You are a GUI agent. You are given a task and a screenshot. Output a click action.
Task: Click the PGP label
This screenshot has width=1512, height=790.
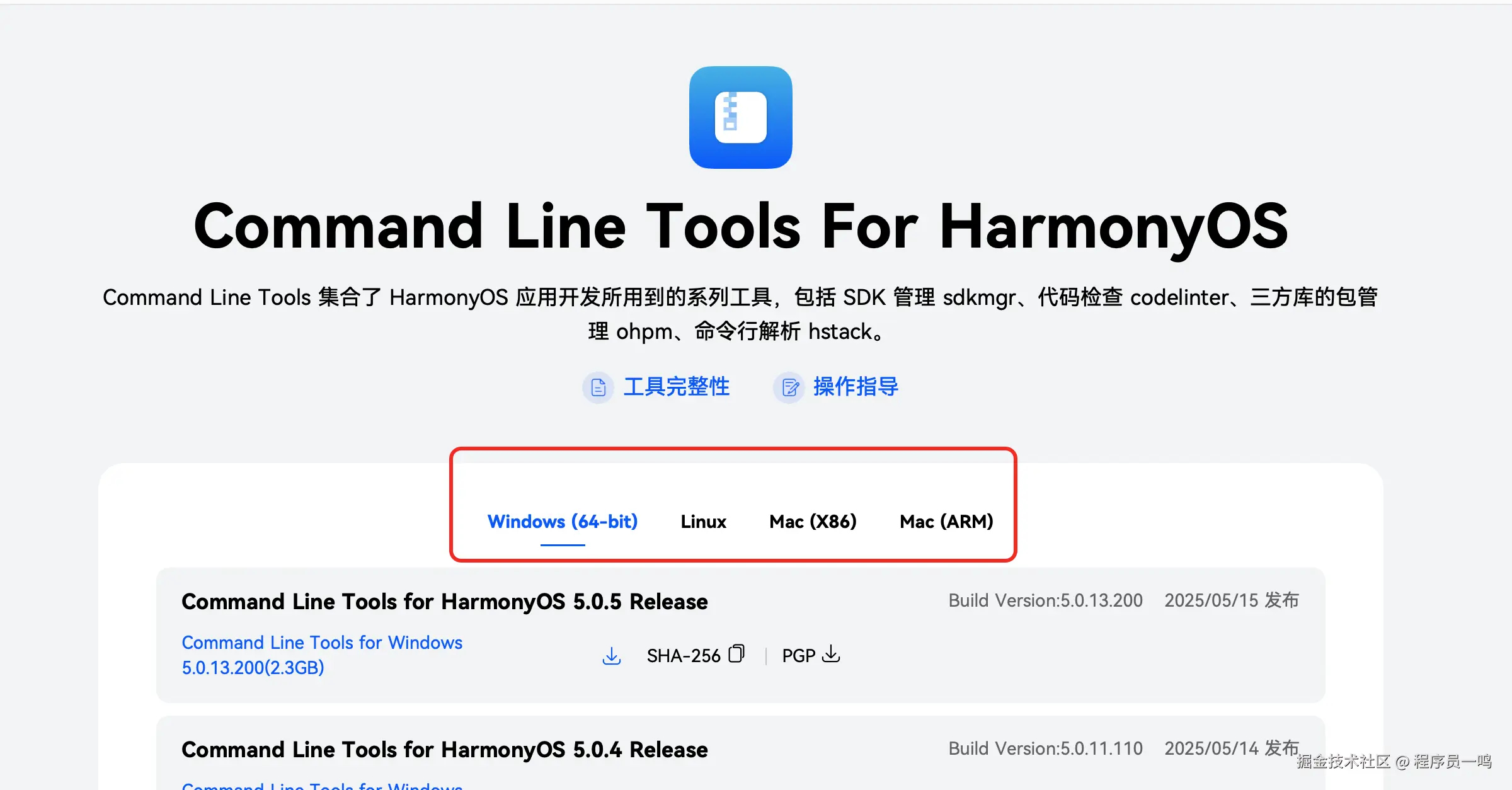[x=798, y=656]
